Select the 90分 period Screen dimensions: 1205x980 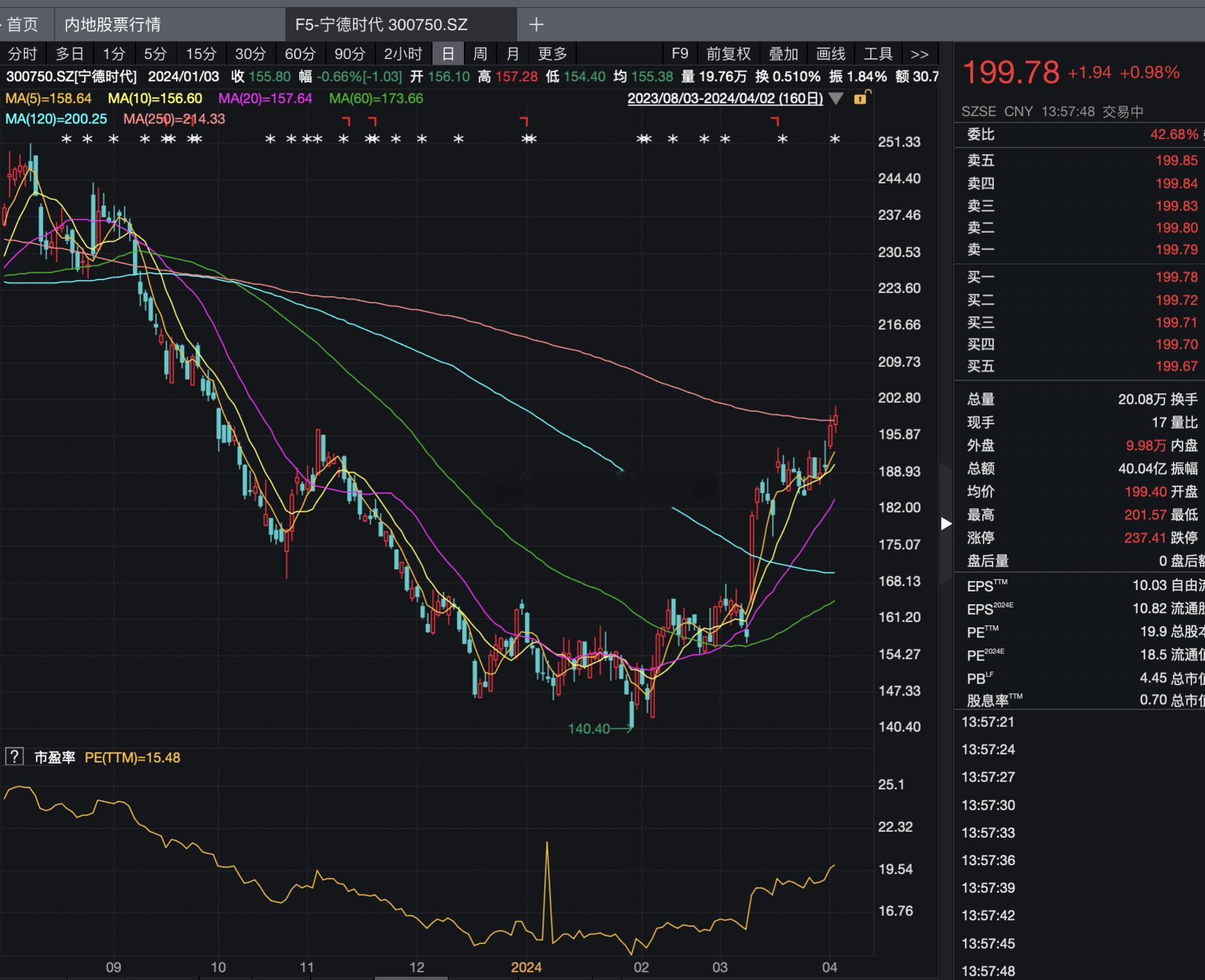[x=350, y=55]
